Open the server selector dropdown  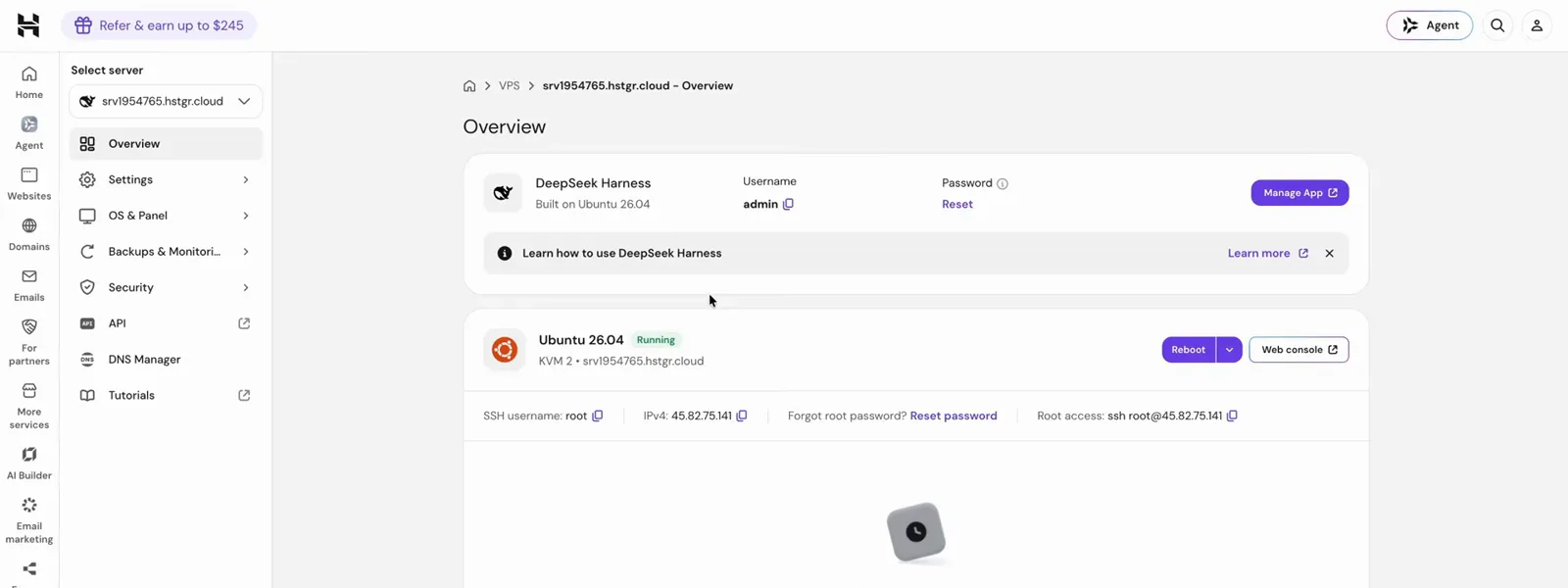coord(166,101)
